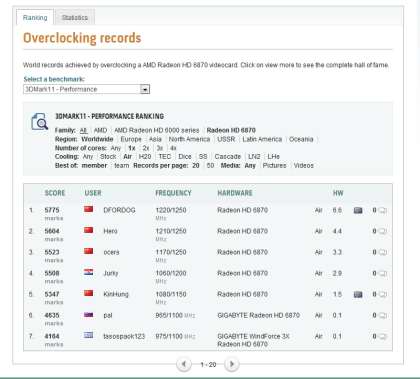Set cooling filter to LN2
420x379 pixels.
(254, 157)
